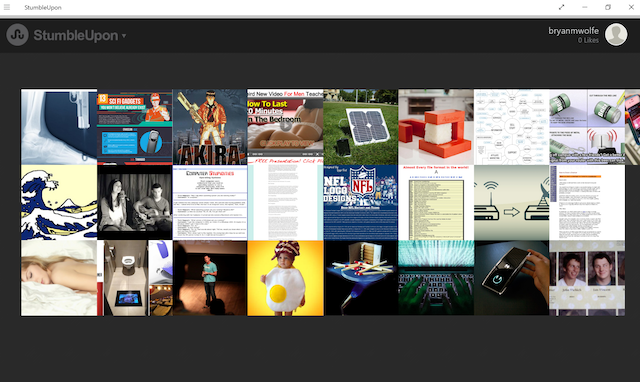This screenshot has width=640, height=382.
Task: Click the bryanmwolfe username link
Action: [573, 31]
